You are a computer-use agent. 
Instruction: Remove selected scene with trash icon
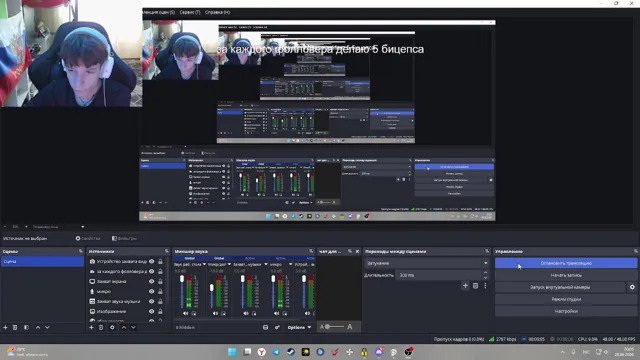[x=15, y=327]
